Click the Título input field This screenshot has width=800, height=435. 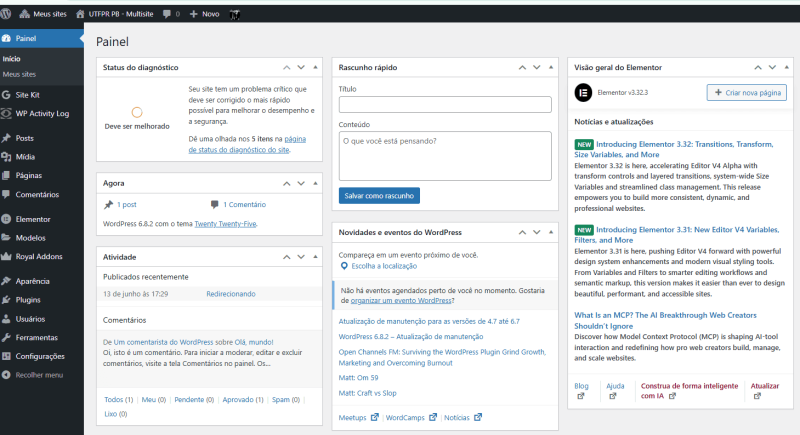pyautogui.click(x=445, y=104)
